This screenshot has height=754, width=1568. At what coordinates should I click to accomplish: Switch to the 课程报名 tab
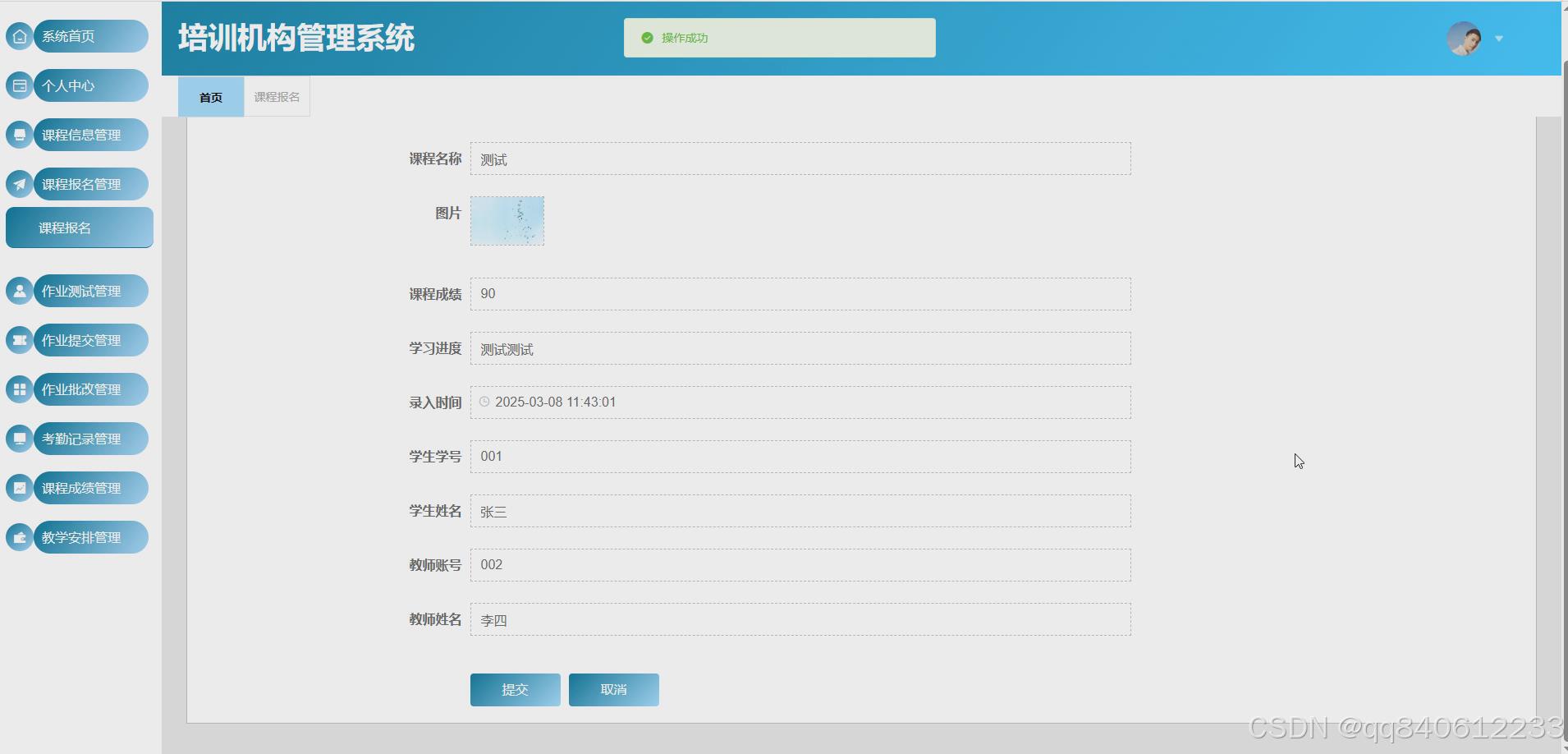pos(277,97)
